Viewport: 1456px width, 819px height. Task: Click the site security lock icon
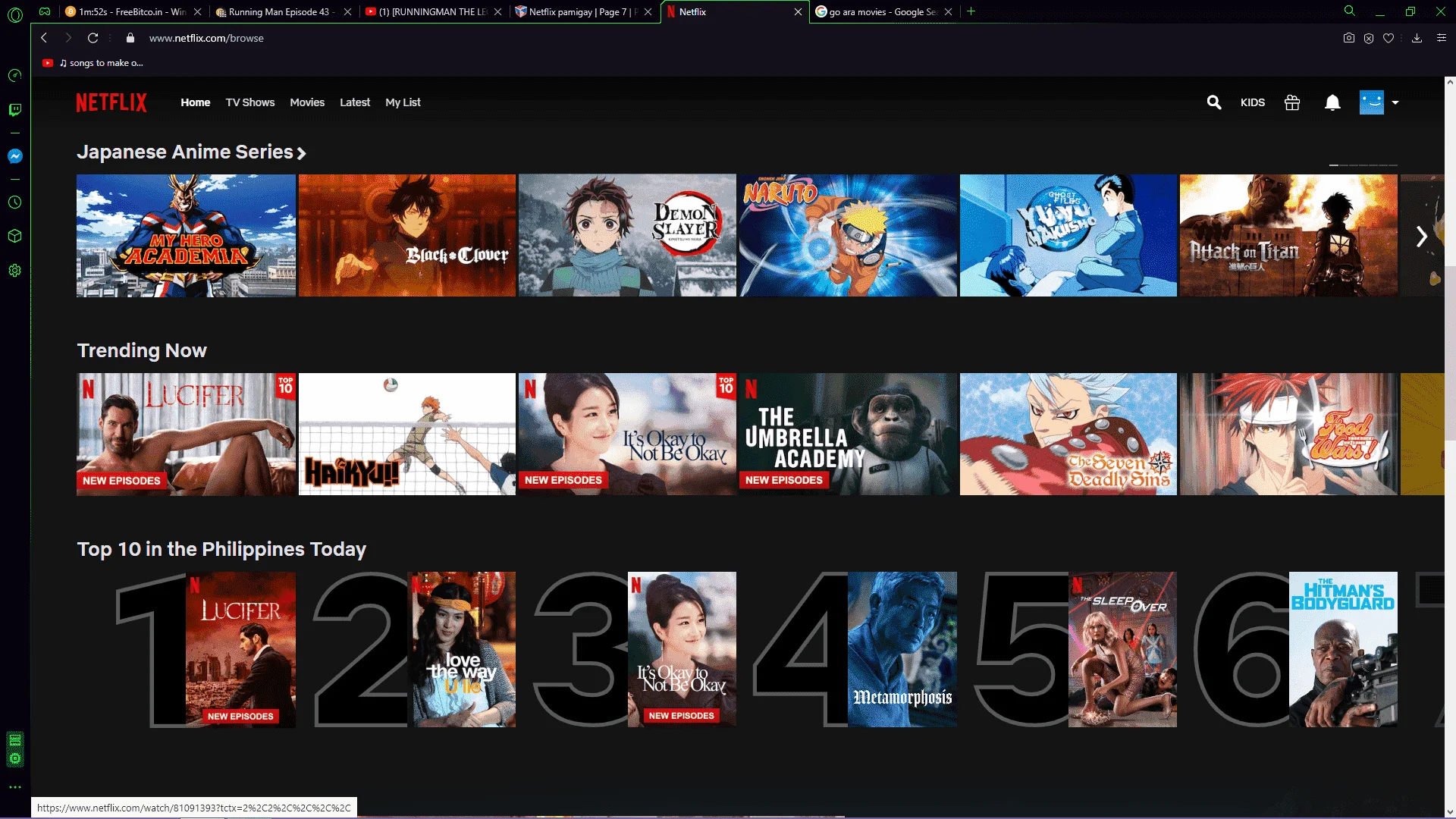point(130,38)
